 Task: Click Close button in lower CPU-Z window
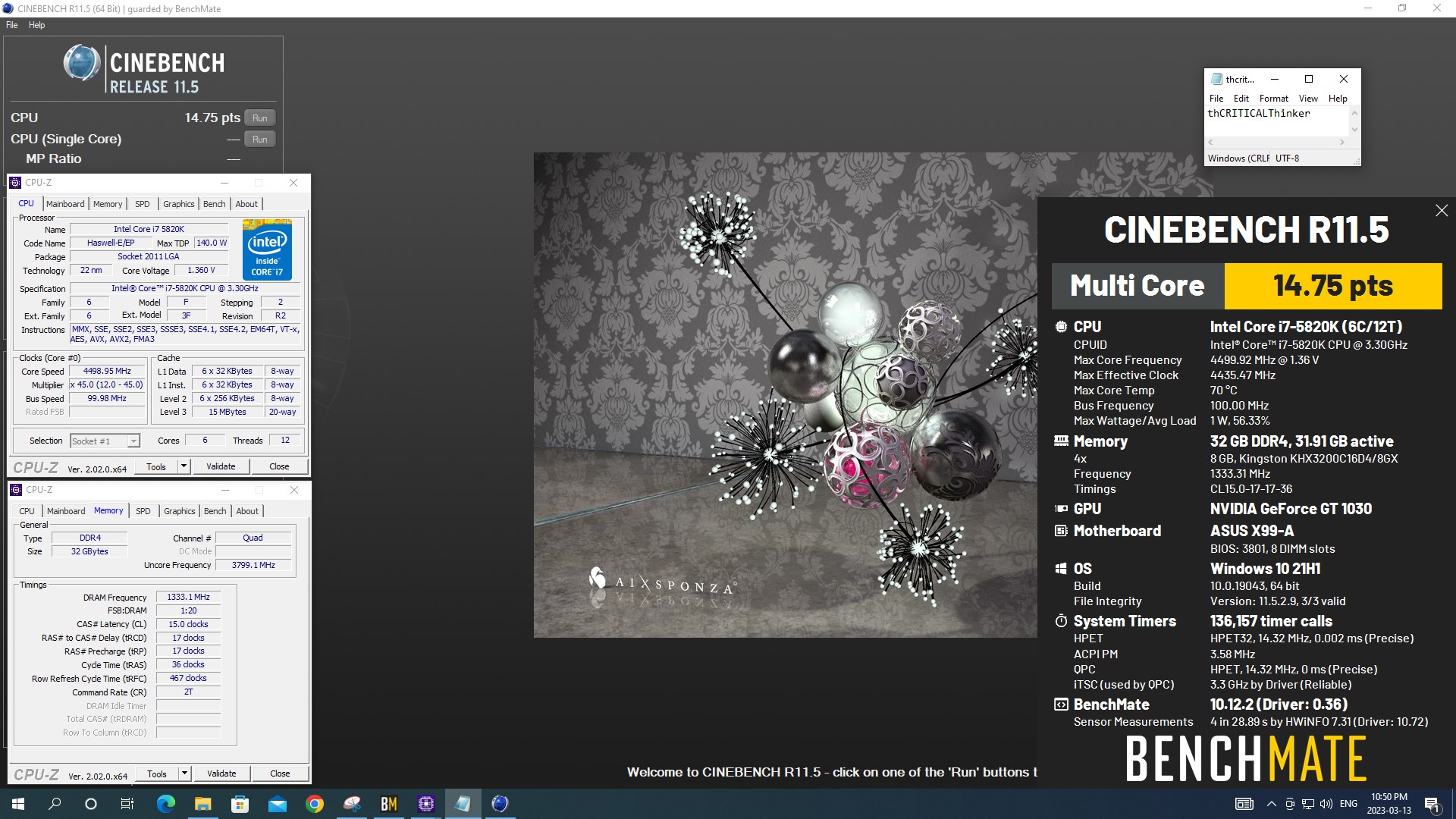point(280,773)
